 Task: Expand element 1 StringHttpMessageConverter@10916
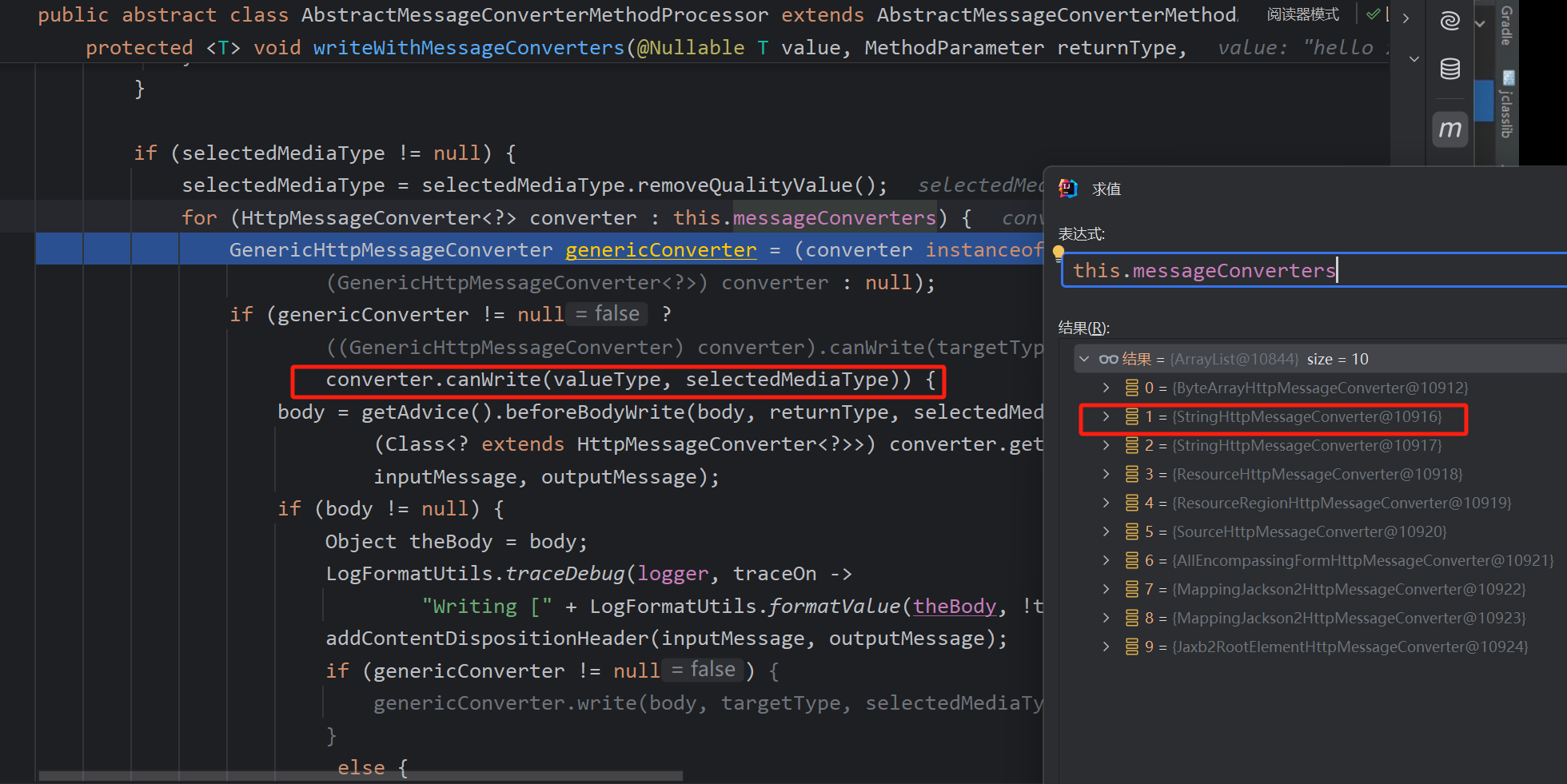coord(1106,416)
